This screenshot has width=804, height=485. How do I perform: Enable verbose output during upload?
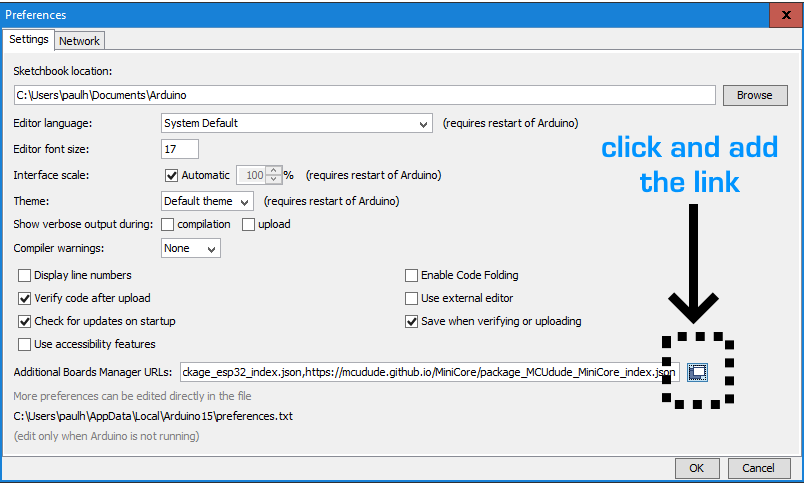pyautogui.click(x=248, y=224)
